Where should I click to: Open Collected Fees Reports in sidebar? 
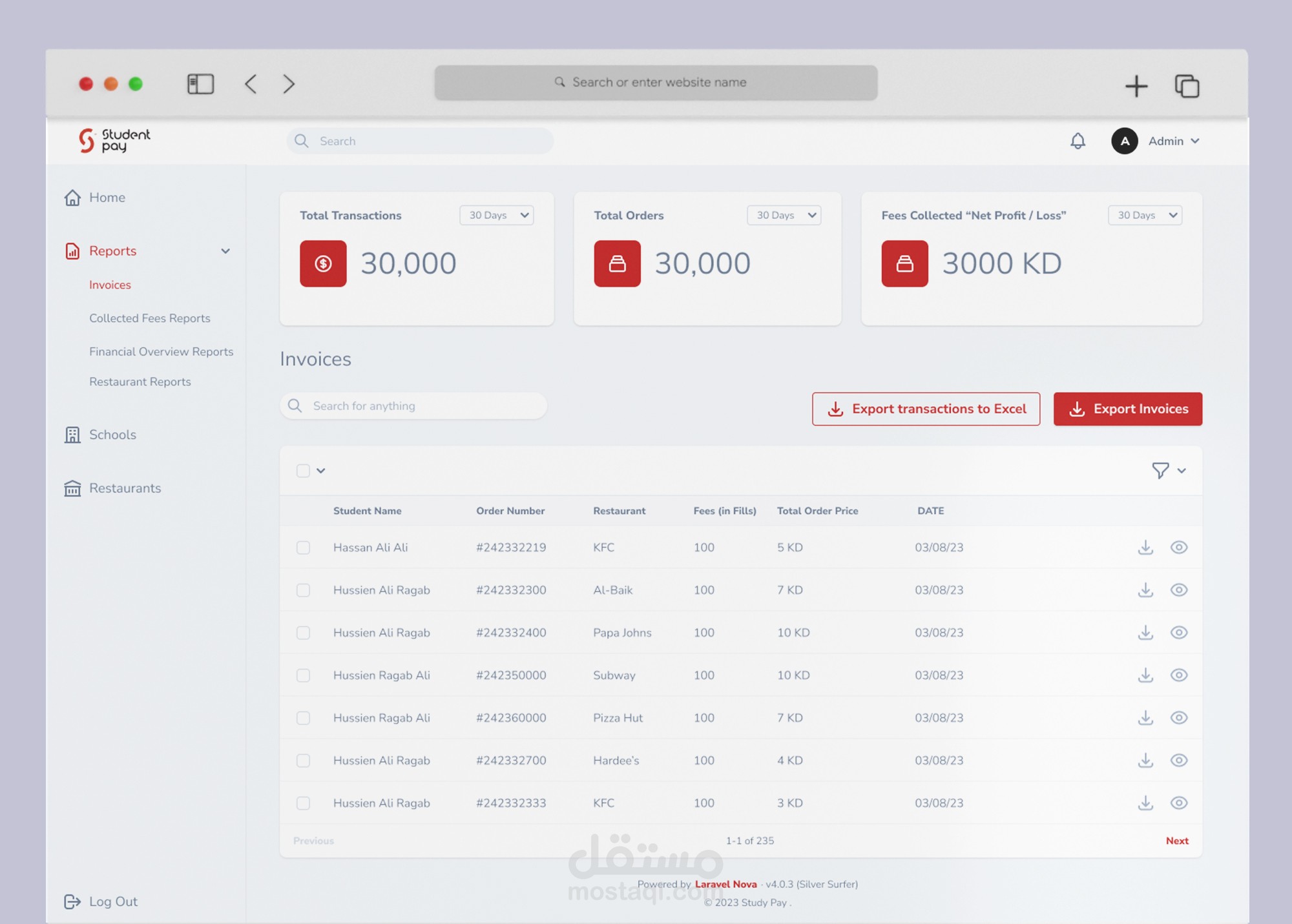(150, 318)
